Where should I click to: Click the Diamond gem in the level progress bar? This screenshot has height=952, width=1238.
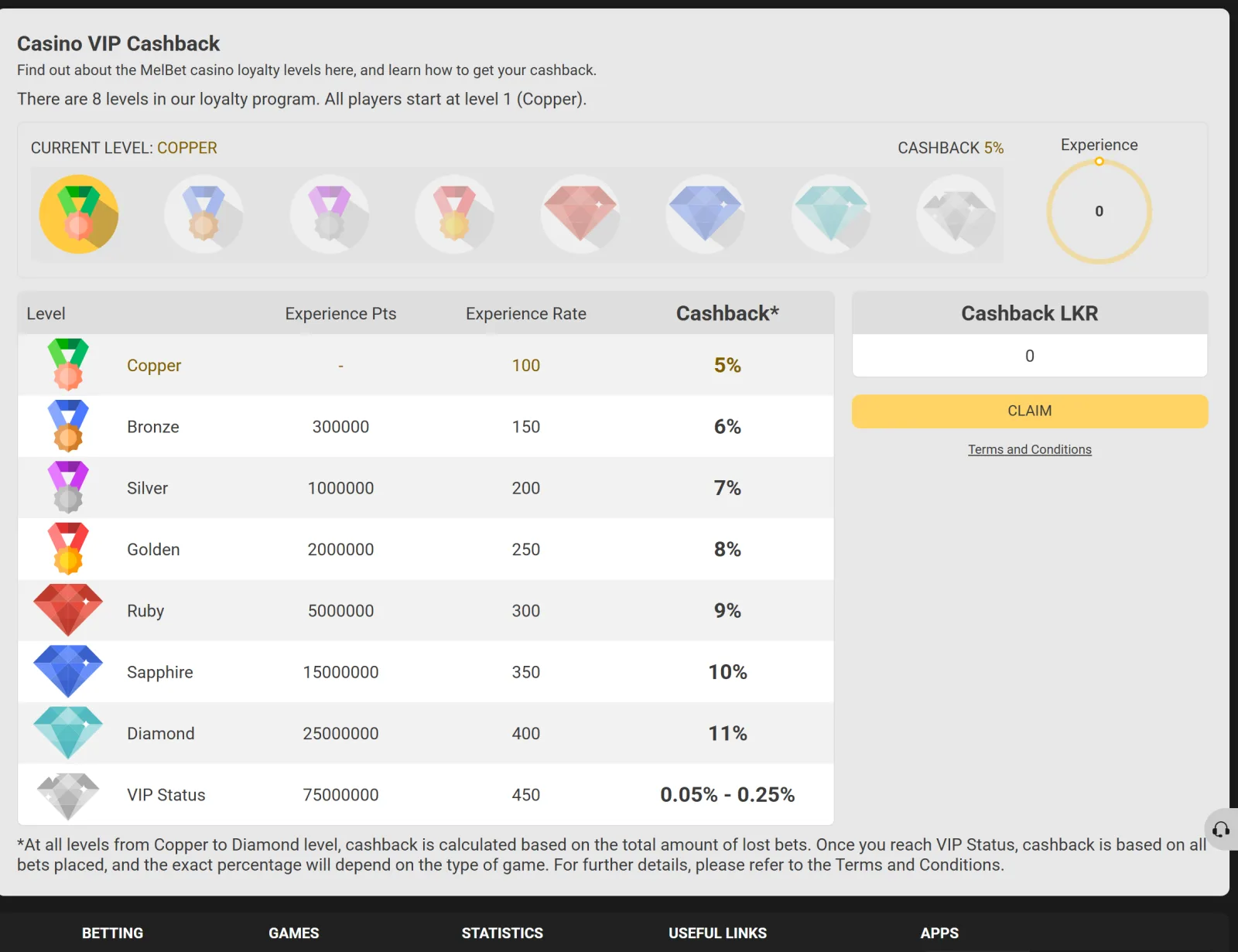(831, 214)
